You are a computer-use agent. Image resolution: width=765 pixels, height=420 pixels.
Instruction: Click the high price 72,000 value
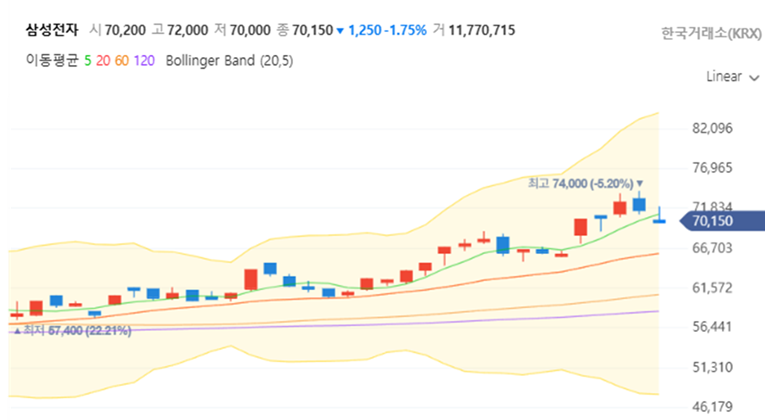(x=187, y=30)
